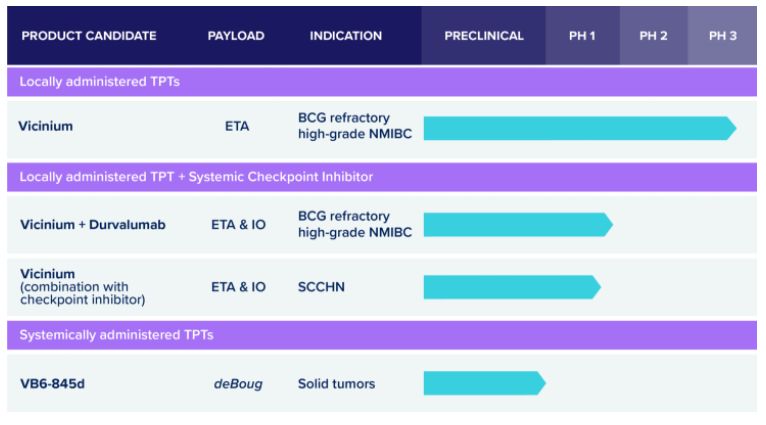Image resolution: width=766 pixels, height=425 pixels.
Task: Click the PRODUCT CANDIDATE column header
Action: coord(89,36)
